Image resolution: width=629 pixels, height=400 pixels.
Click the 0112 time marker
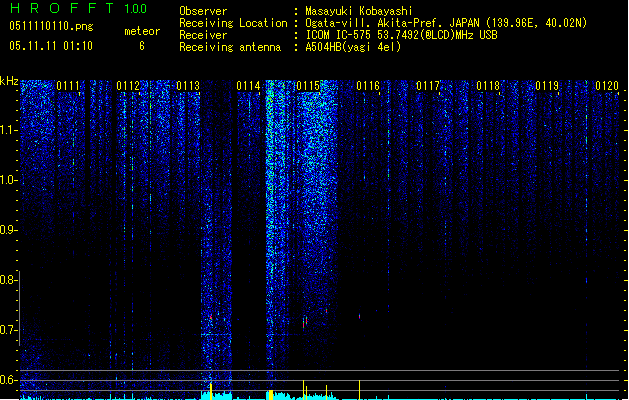128,86
